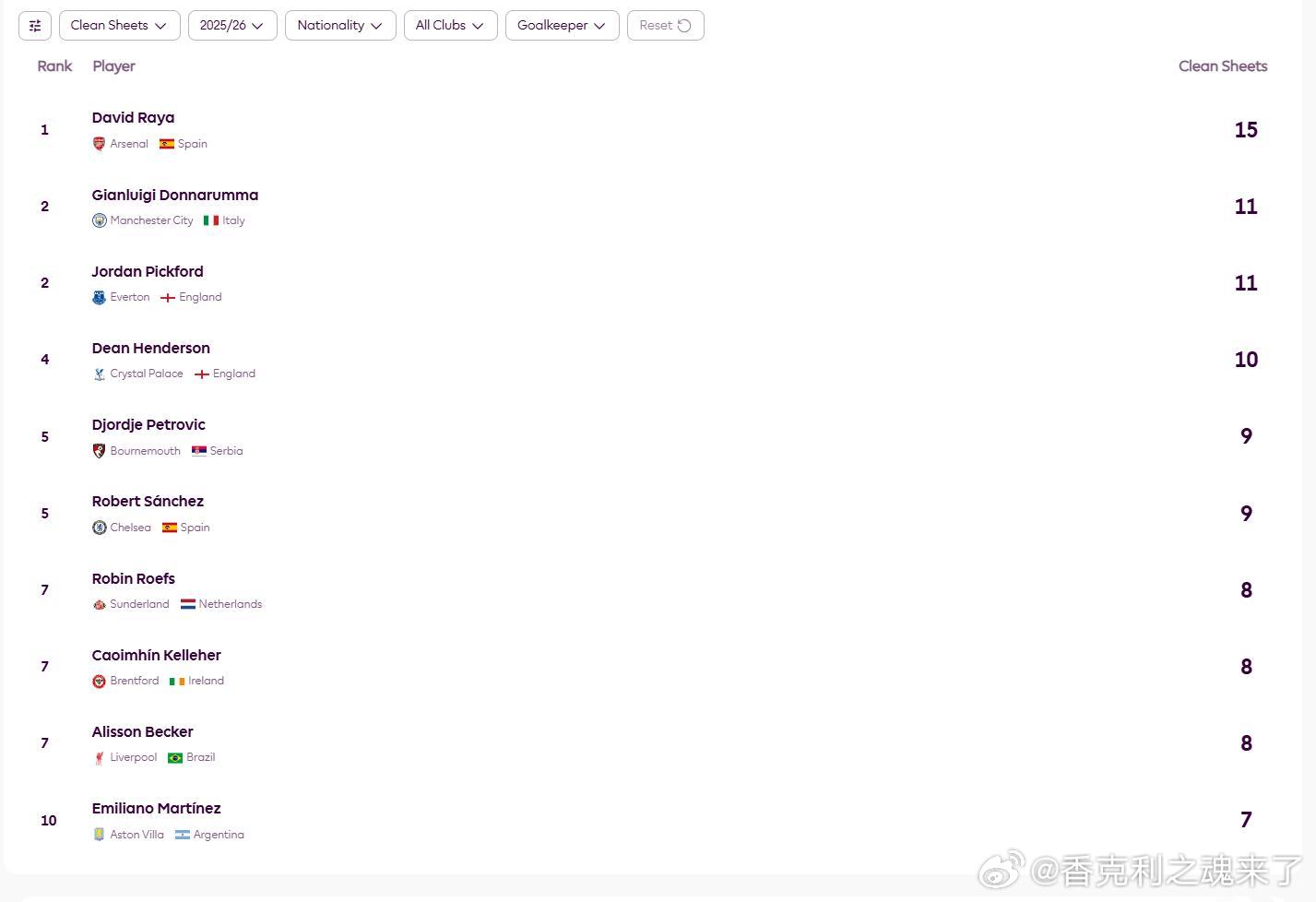Expand the All Clubs filter dropdown
The image size is (1316, 902).
(450, 26)
